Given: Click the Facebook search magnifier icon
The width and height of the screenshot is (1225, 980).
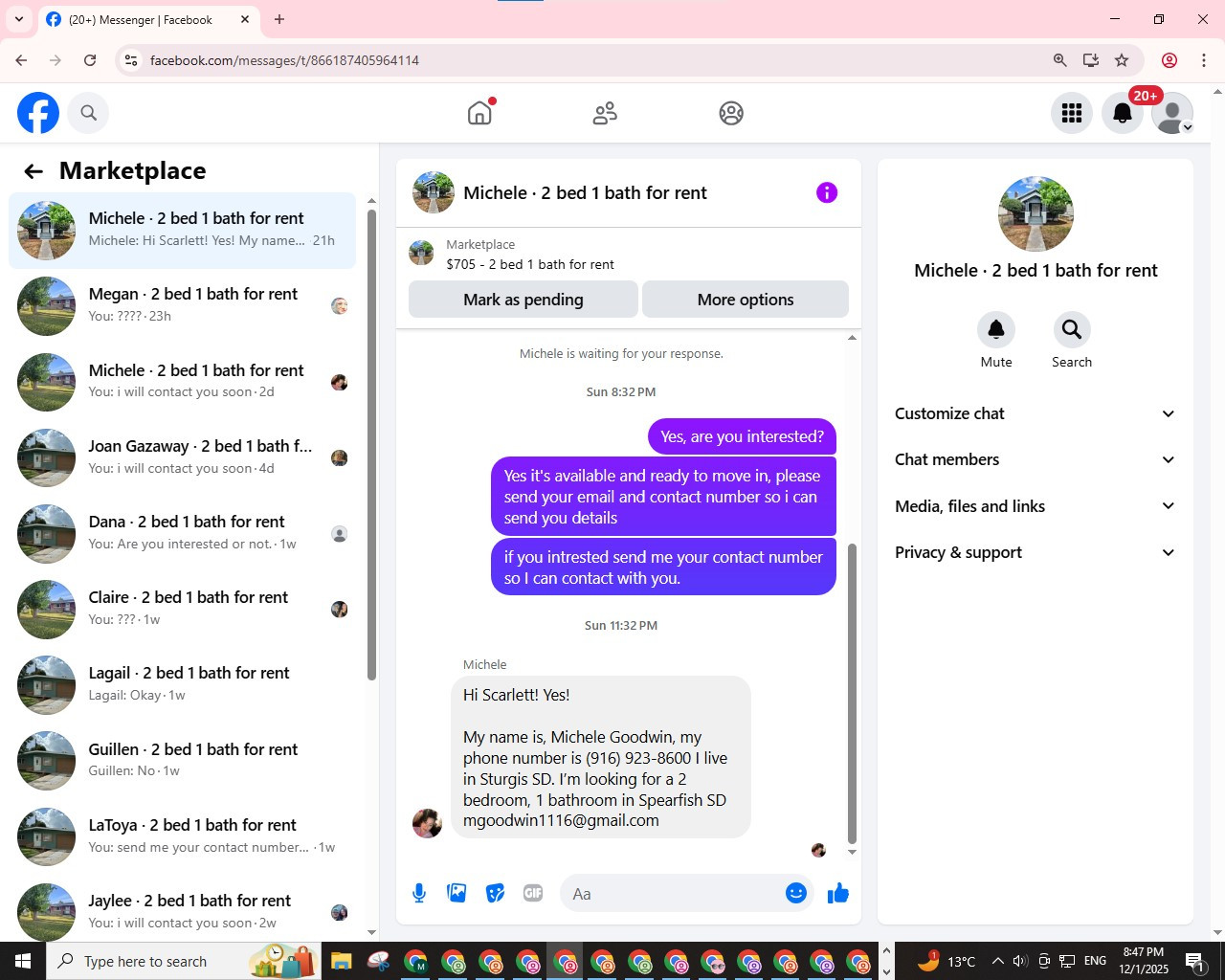Looking at the screenshot, I should point(89,113).
